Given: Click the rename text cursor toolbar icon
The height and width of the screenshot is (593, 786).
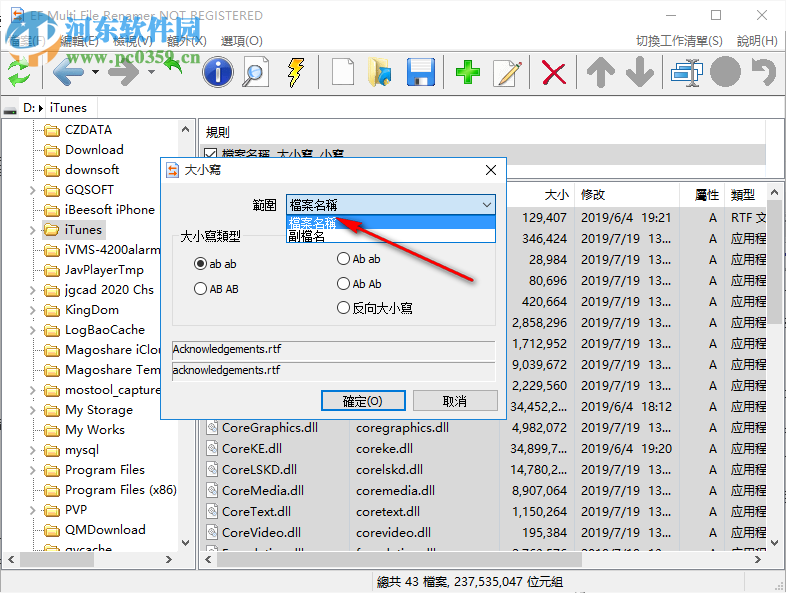Looking at the screenshot, I should click(x=686, y=73).
